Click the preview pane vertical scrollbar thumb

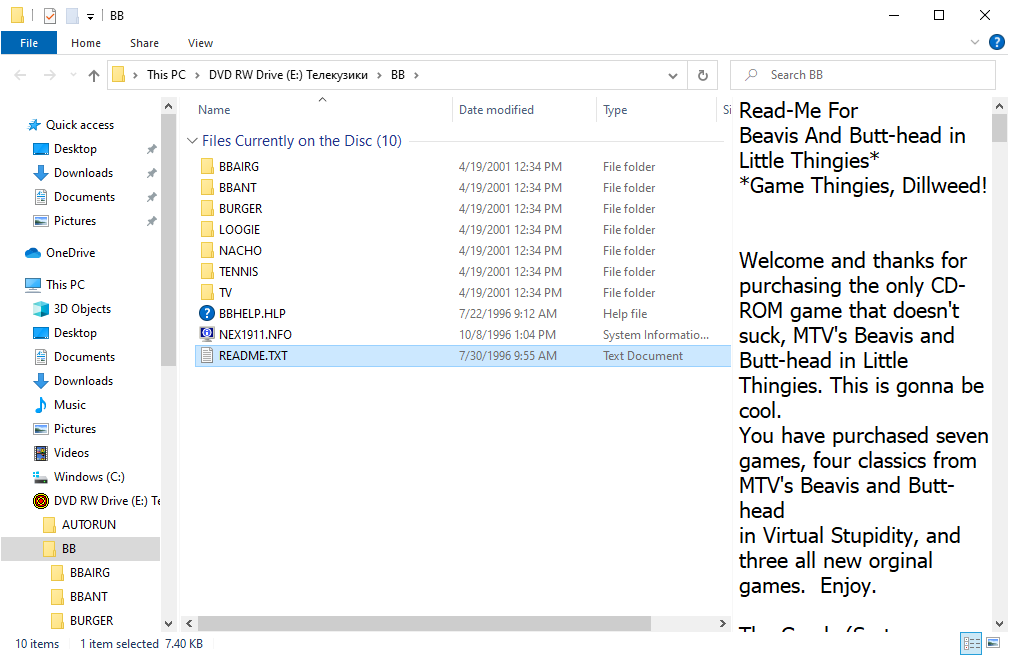pyautogui.click(x=999, y=127)
